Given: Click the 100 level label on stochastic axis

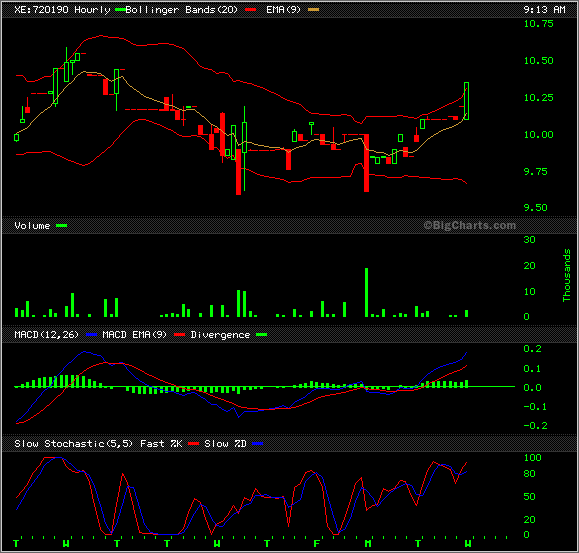Looking at the screenshot, I should click(x=532, y=458).
